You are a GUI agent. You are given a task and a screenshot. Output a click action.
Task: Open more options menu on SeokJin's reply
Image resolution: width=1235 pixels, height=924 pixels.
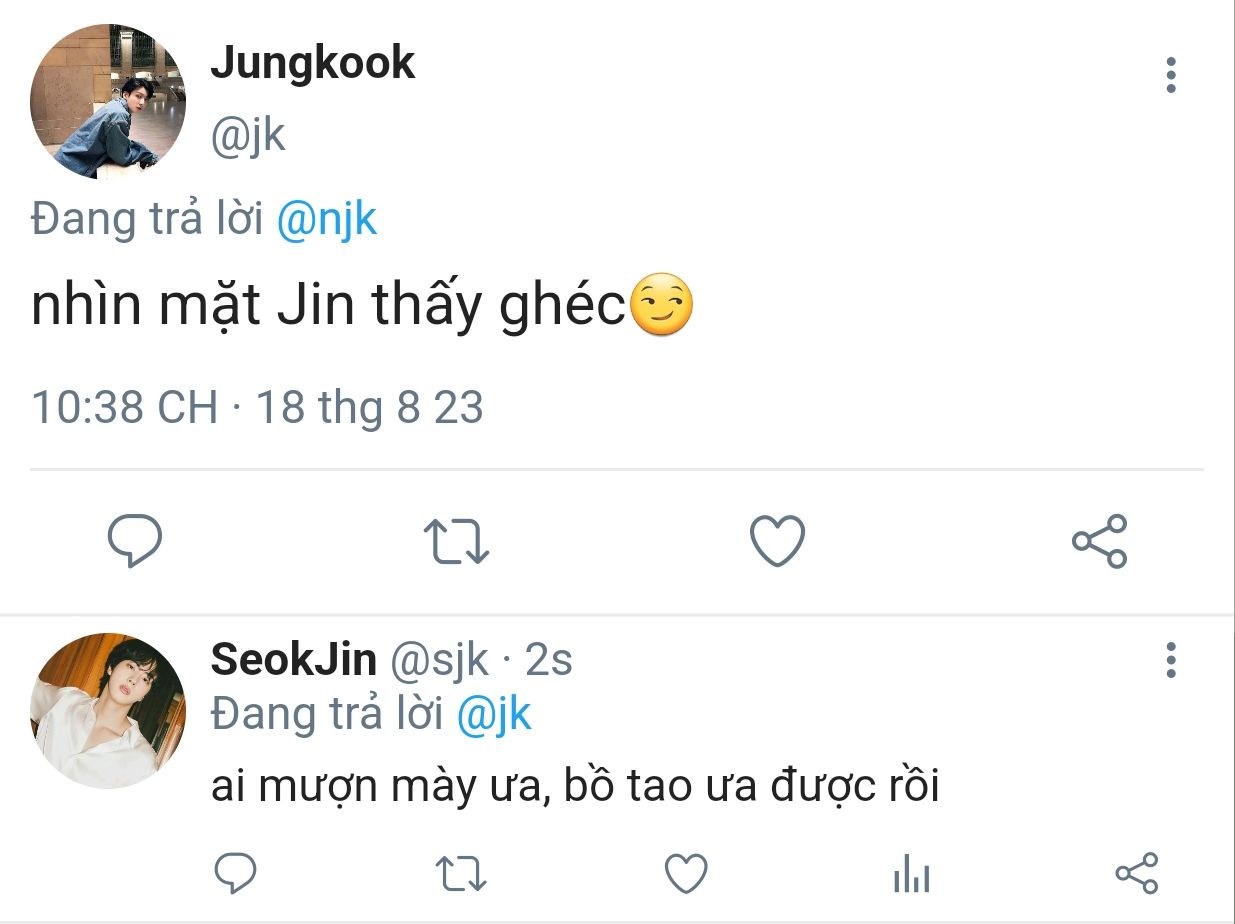(1171, 661)
